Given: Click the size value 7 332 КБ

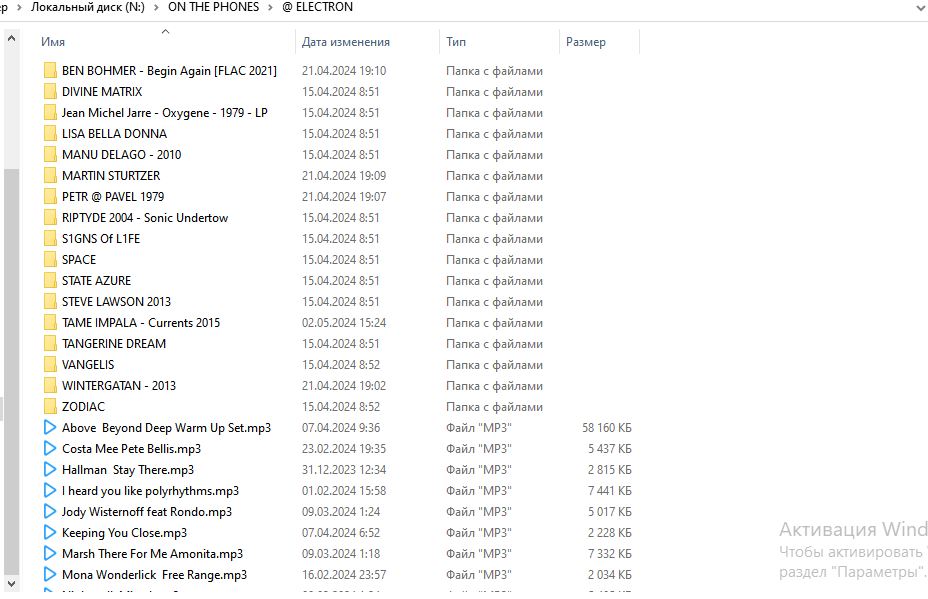Looking at the screenshot, I should point(610,553).
